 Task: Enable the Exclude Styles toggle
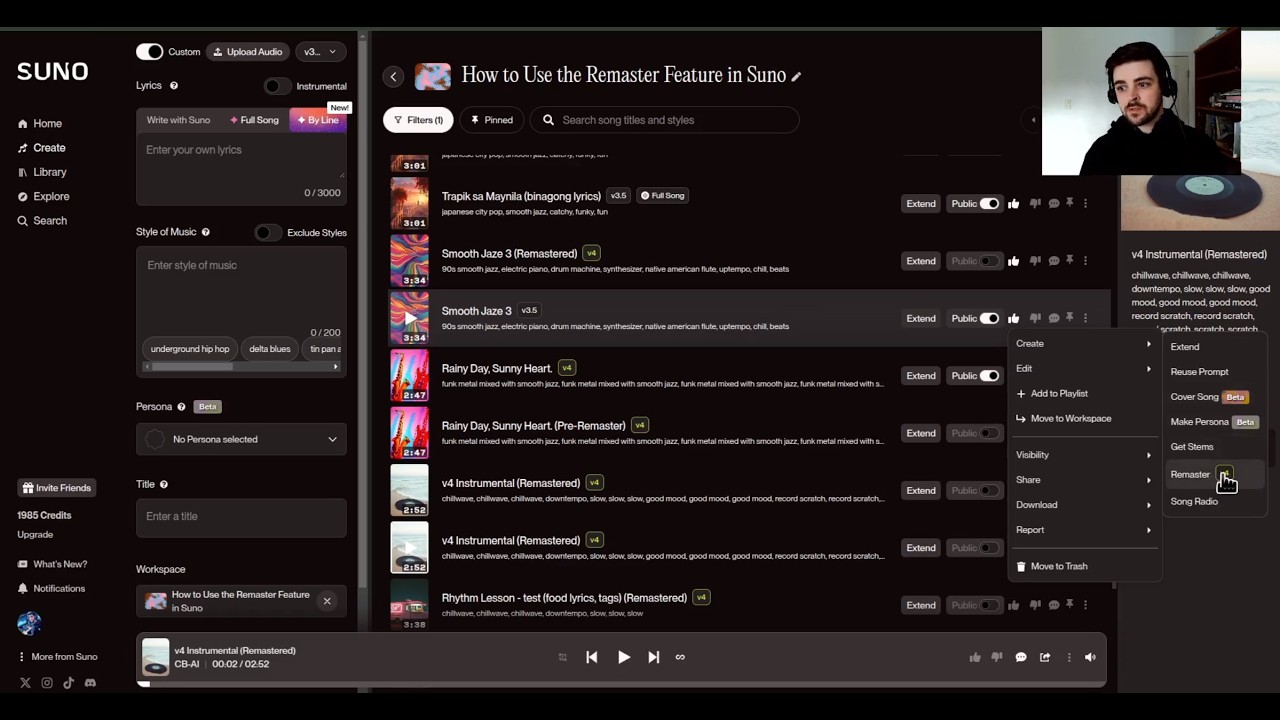coord(268,233)
